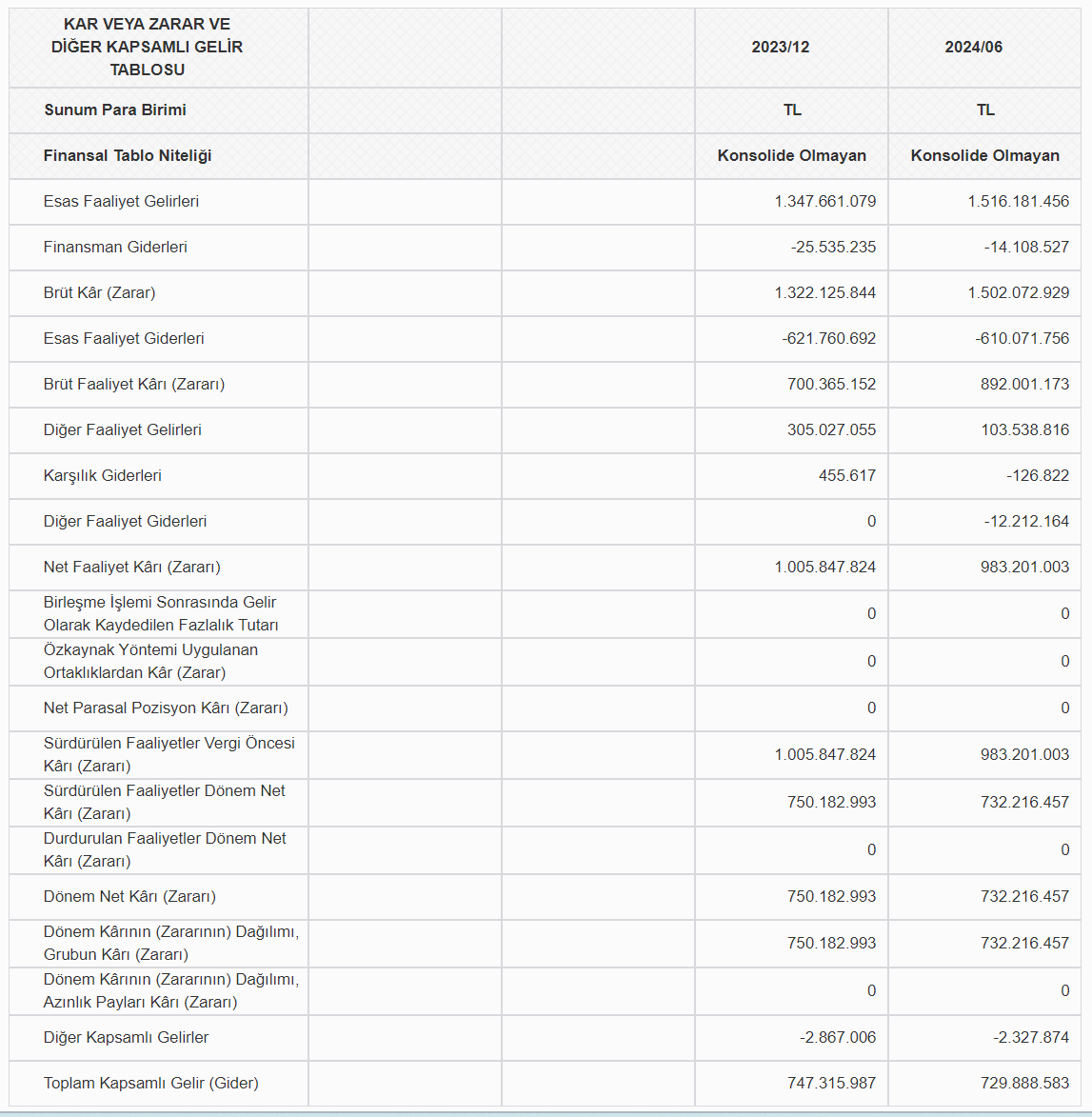Select the table title 'Kar veya Zarar ve Diğer Kapsamlı Gelir Tablosu'
The width and height of the screenshot is (1092, 1117).
[x=147, y=48]
